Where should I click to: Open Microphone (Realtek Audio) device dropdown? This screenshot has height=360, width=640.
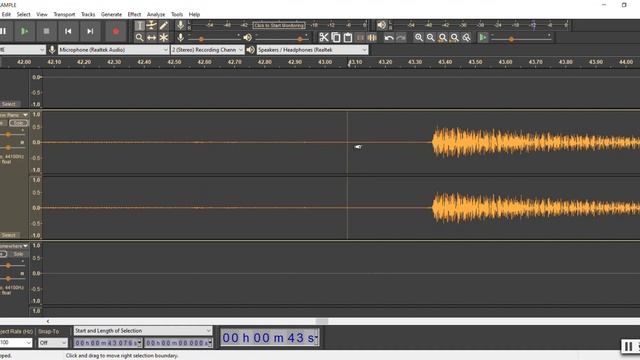click(x=113, y=50)
